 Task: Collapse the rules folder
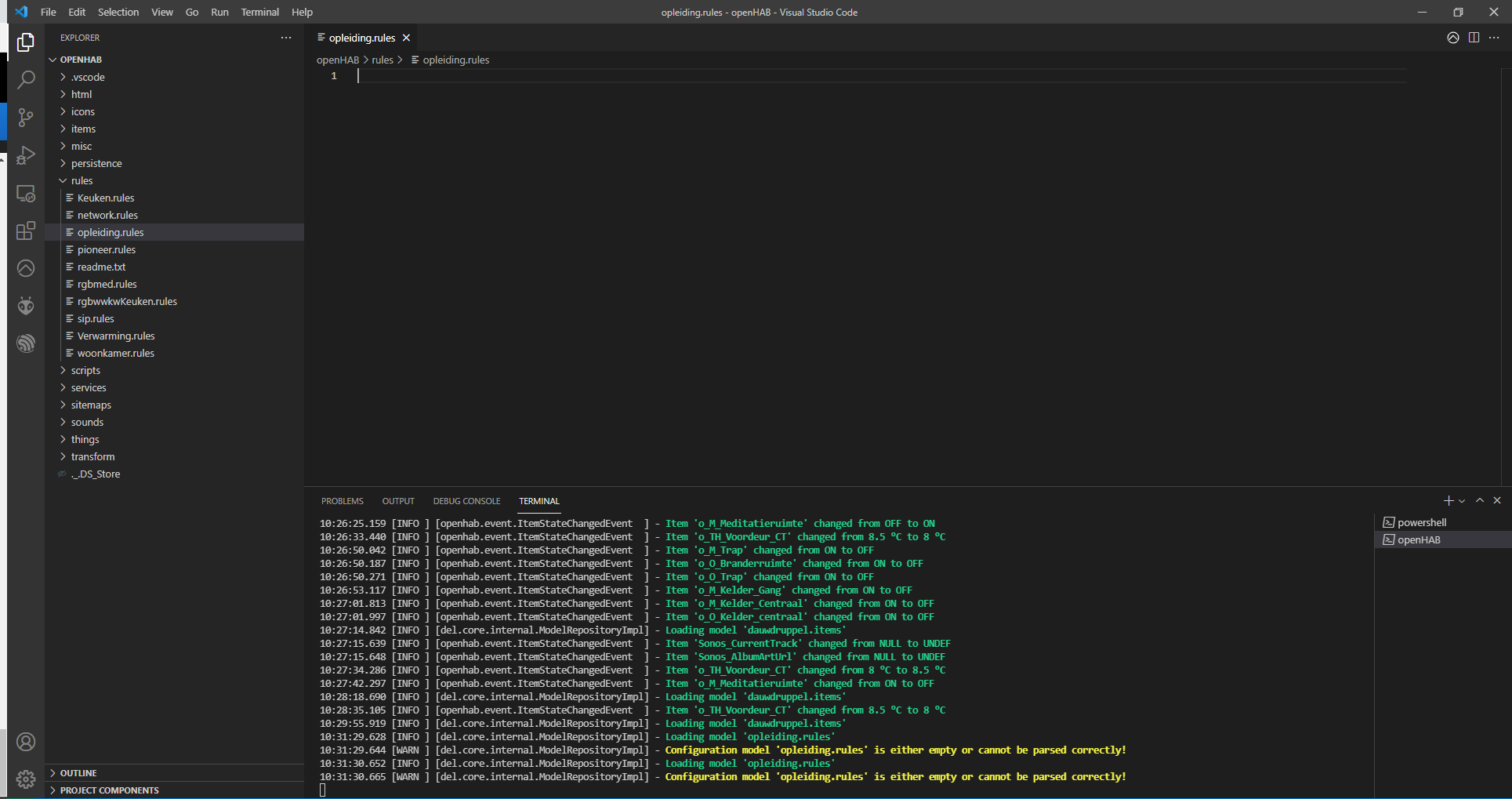(174, 180)
